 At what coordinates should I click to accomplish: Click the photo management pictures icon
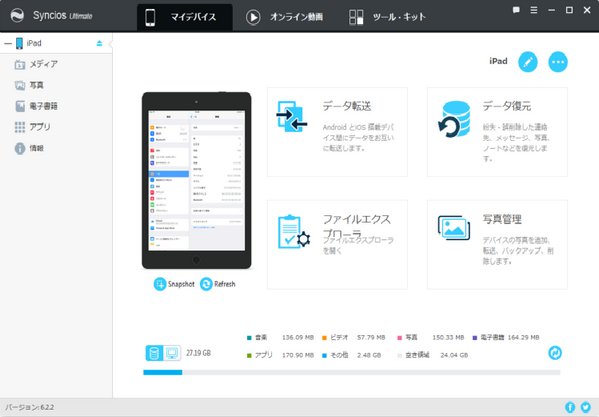click(454, 228)
